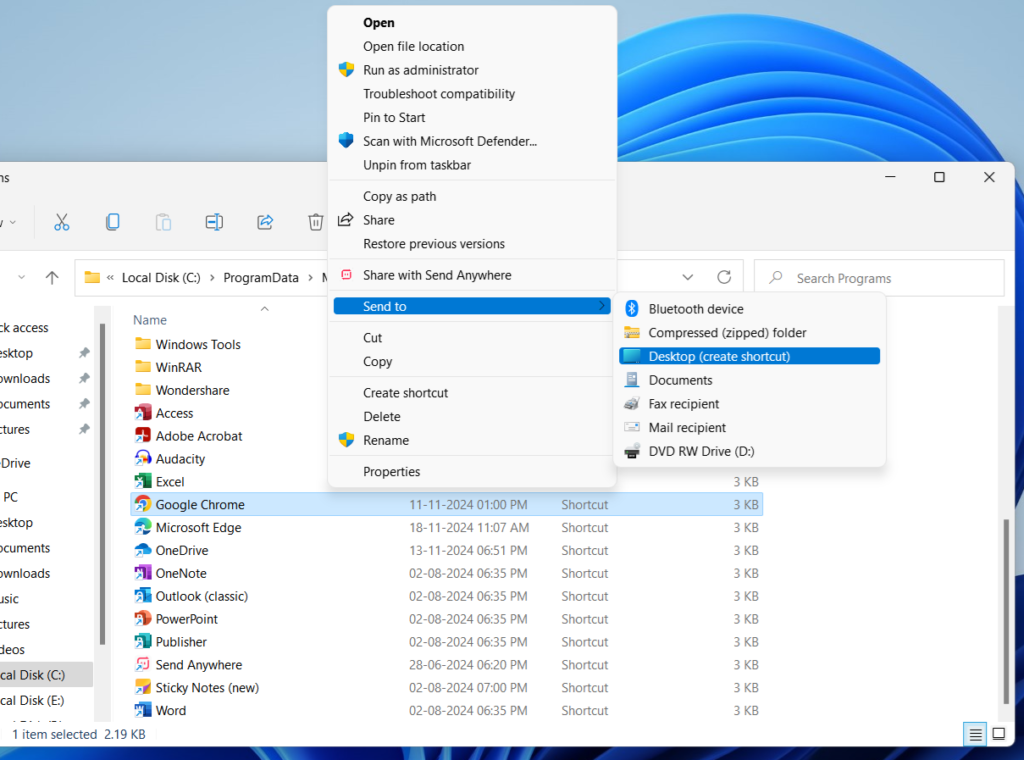Screen dimensions: 1024x760
Task: Click the ProgramData breadcrumb
Action: [261, 277]
